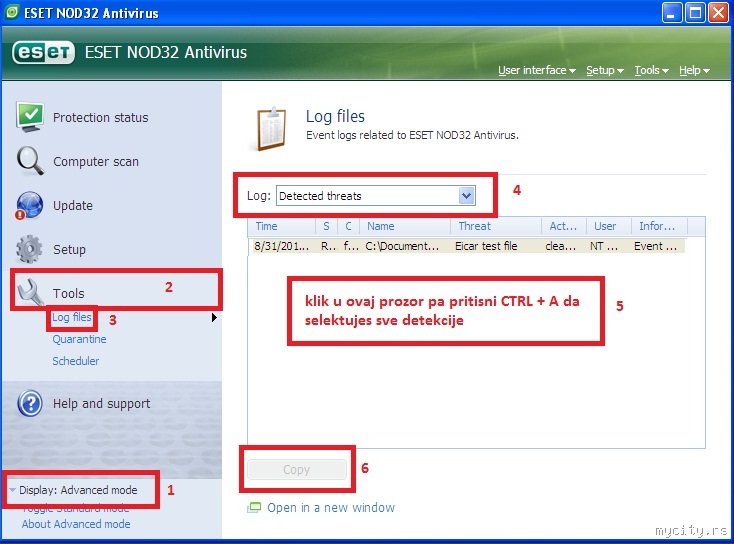734x544 pixels.
Task: Click the Copy button
Action: pyautogui.click(x=296, y=470)
